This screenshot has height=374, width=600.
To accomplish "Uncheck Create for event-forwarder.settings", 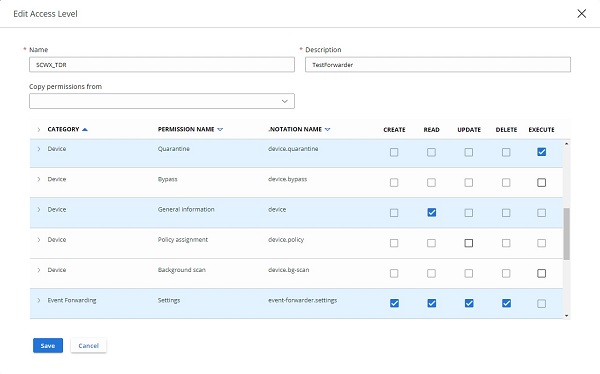I will coord(394,303).
